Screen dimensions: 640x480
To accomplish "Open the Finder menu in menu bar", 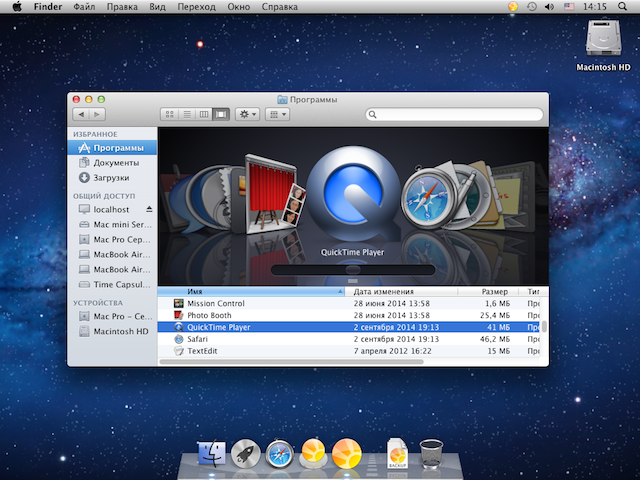I will point(48,7).
